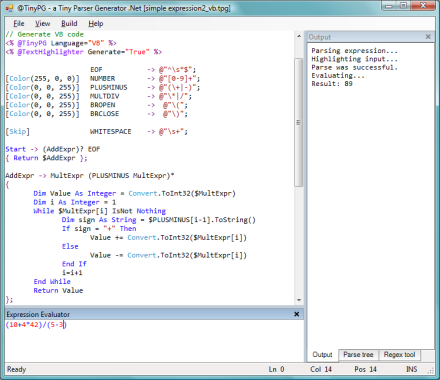Open the View menu
Screen dimensions: 440x380
[43, 24]
